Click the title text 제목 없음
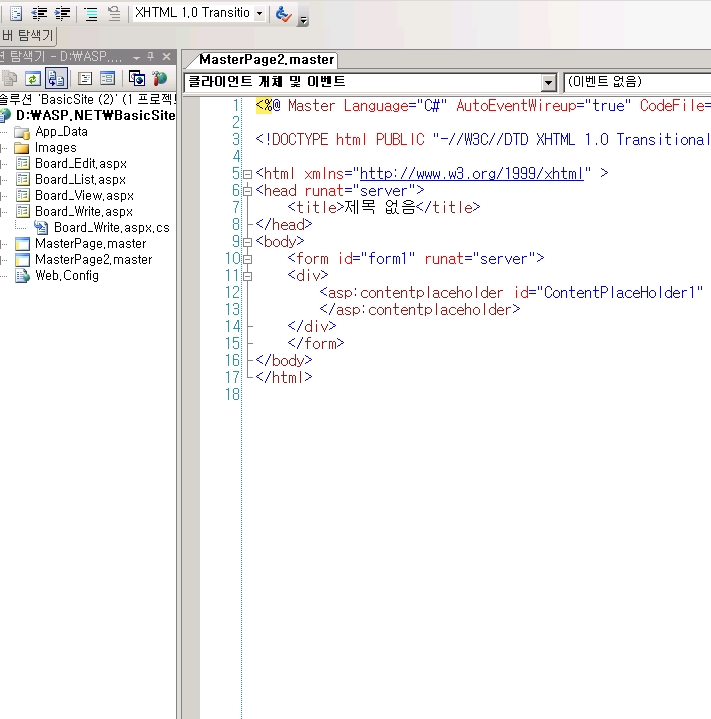The width and height of the screenshot is (711, 719). click(380, 208)
